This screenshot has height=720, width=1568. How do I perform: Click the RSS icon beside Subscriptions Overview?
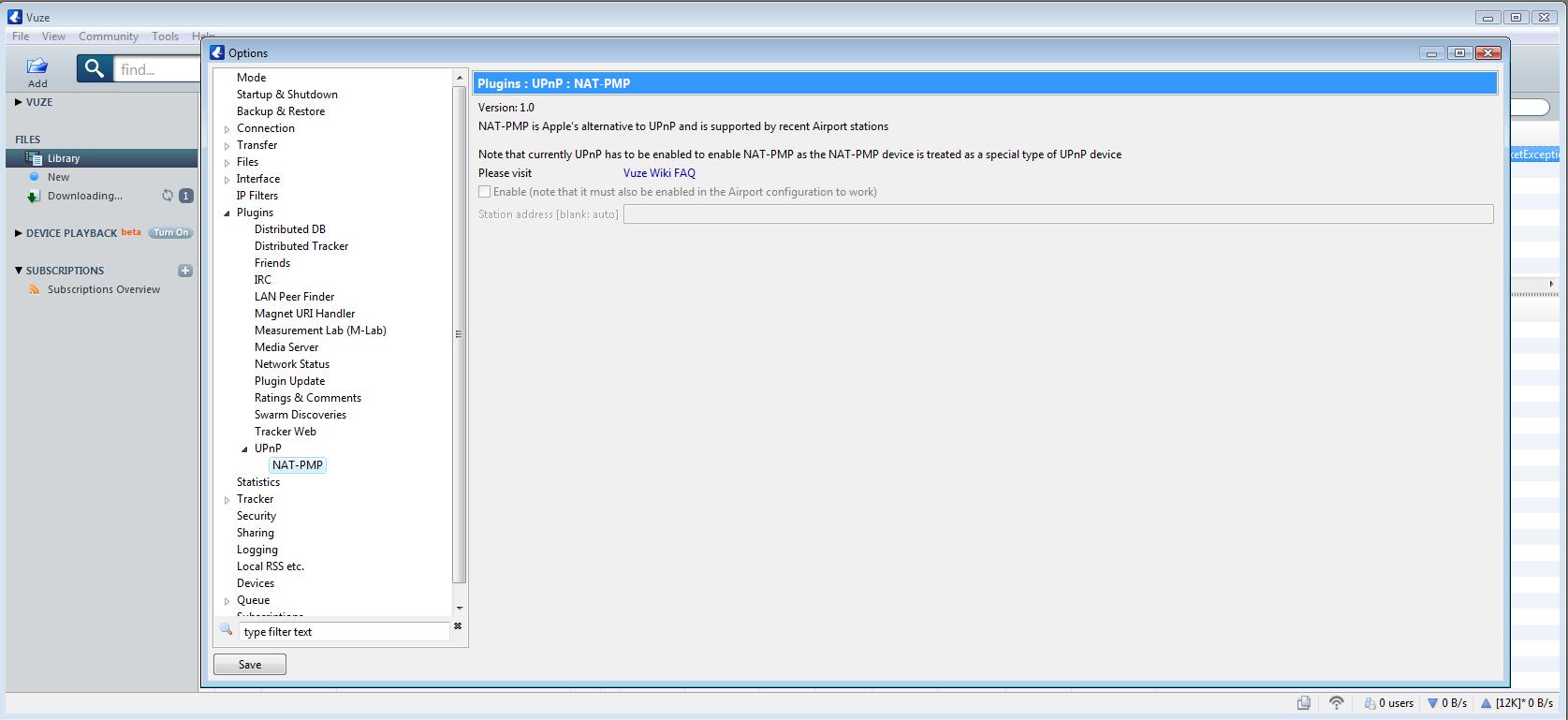[35, 290]
